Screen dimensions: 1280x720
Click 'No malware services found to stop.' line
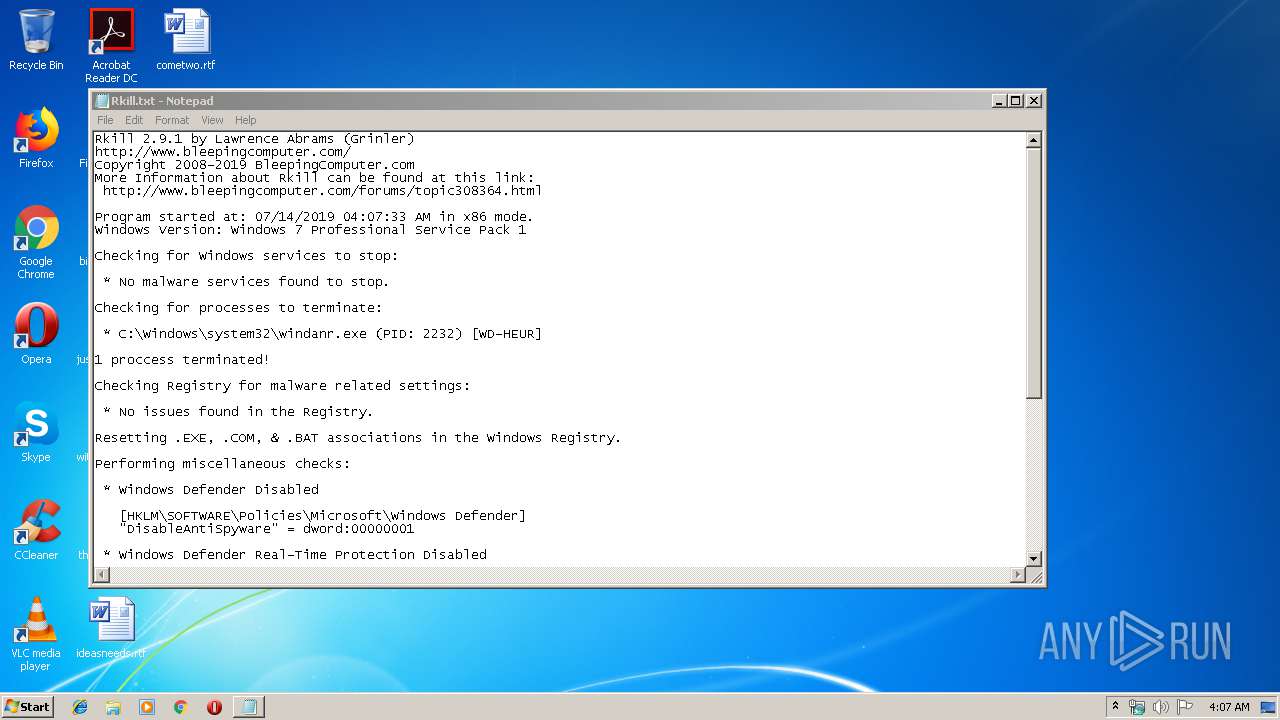(246, 282)
